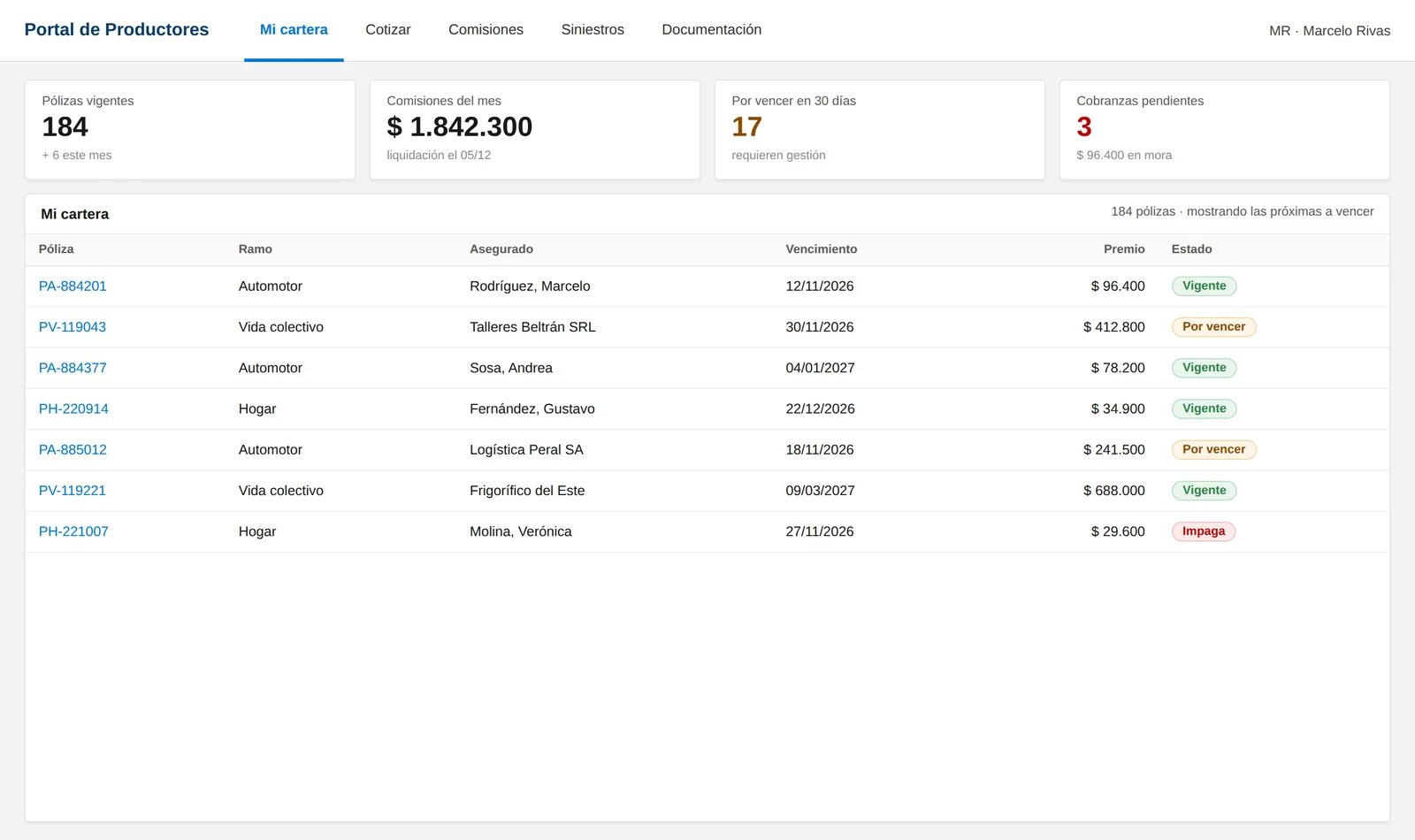The width and height of the screenshot is (1415, 840).
Task: Open the Mi cartera tab
Action: [294, 30]
